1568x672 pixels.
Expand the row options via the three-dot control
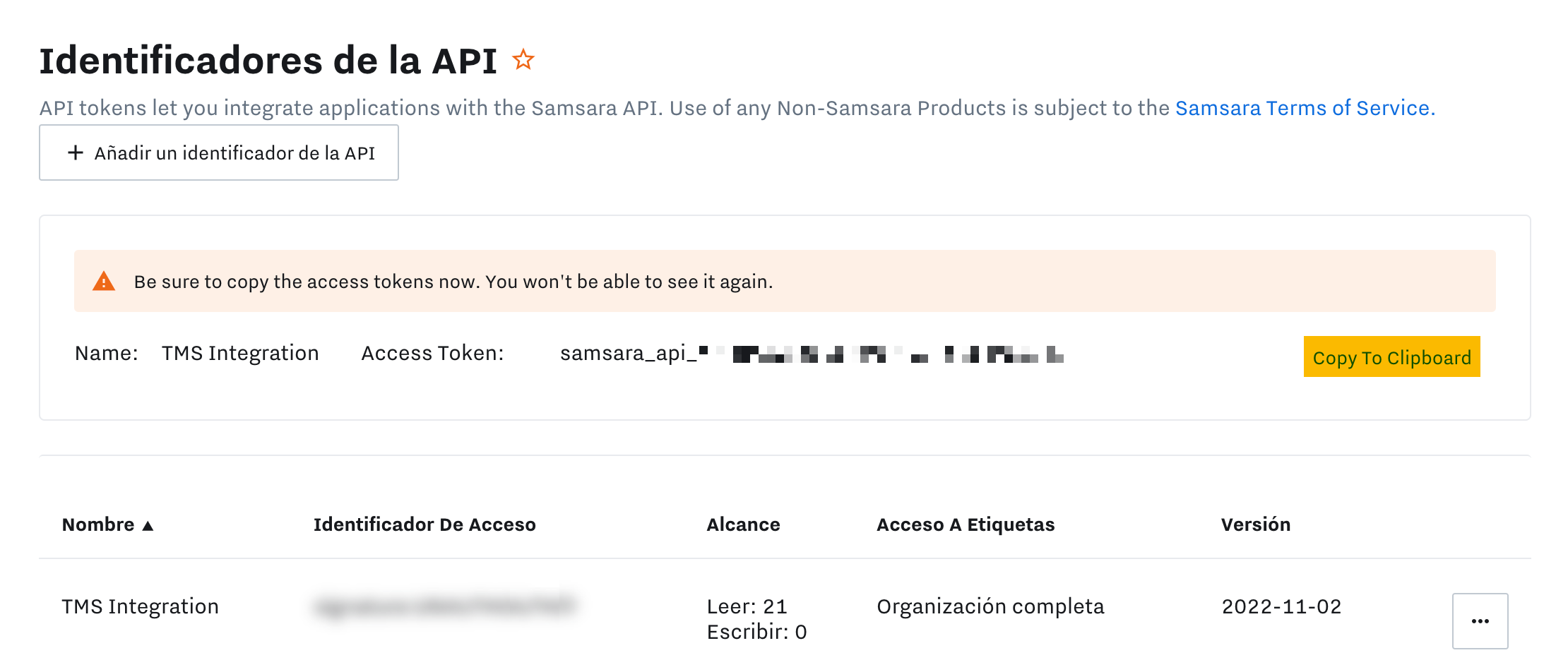coord(1480,620)
